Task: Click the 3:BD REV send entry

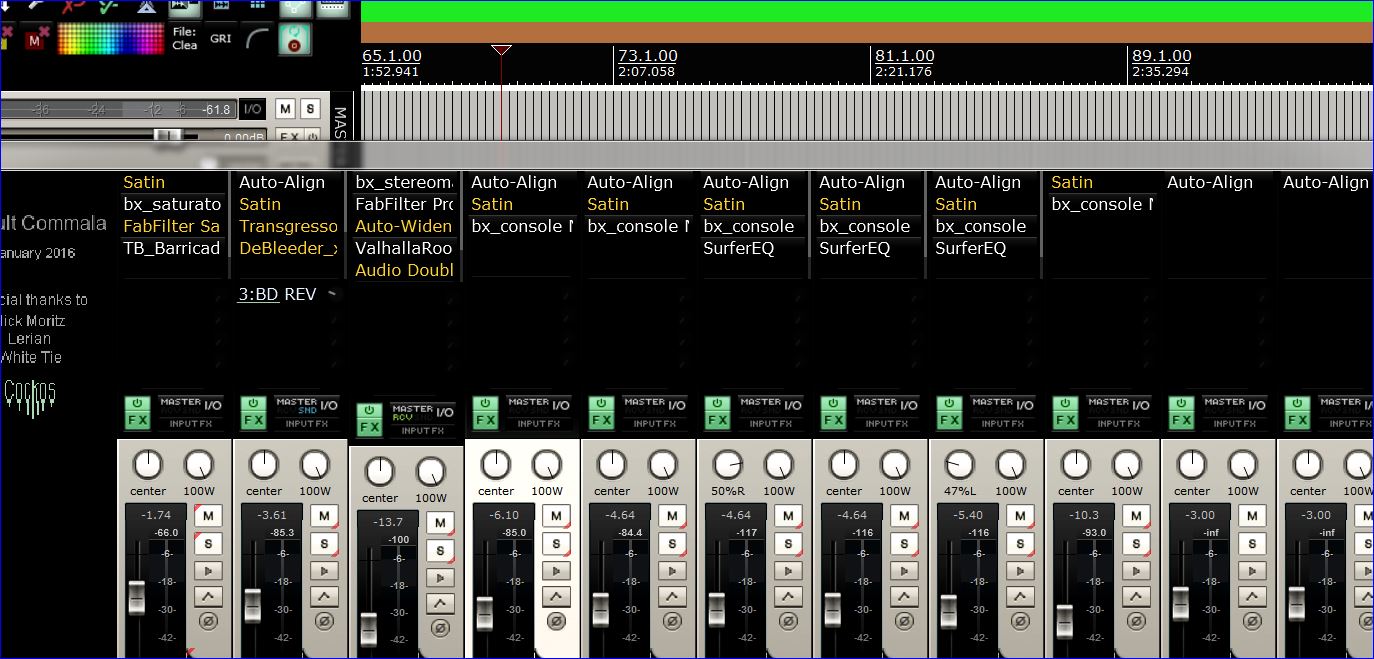Action: point(277,294)
